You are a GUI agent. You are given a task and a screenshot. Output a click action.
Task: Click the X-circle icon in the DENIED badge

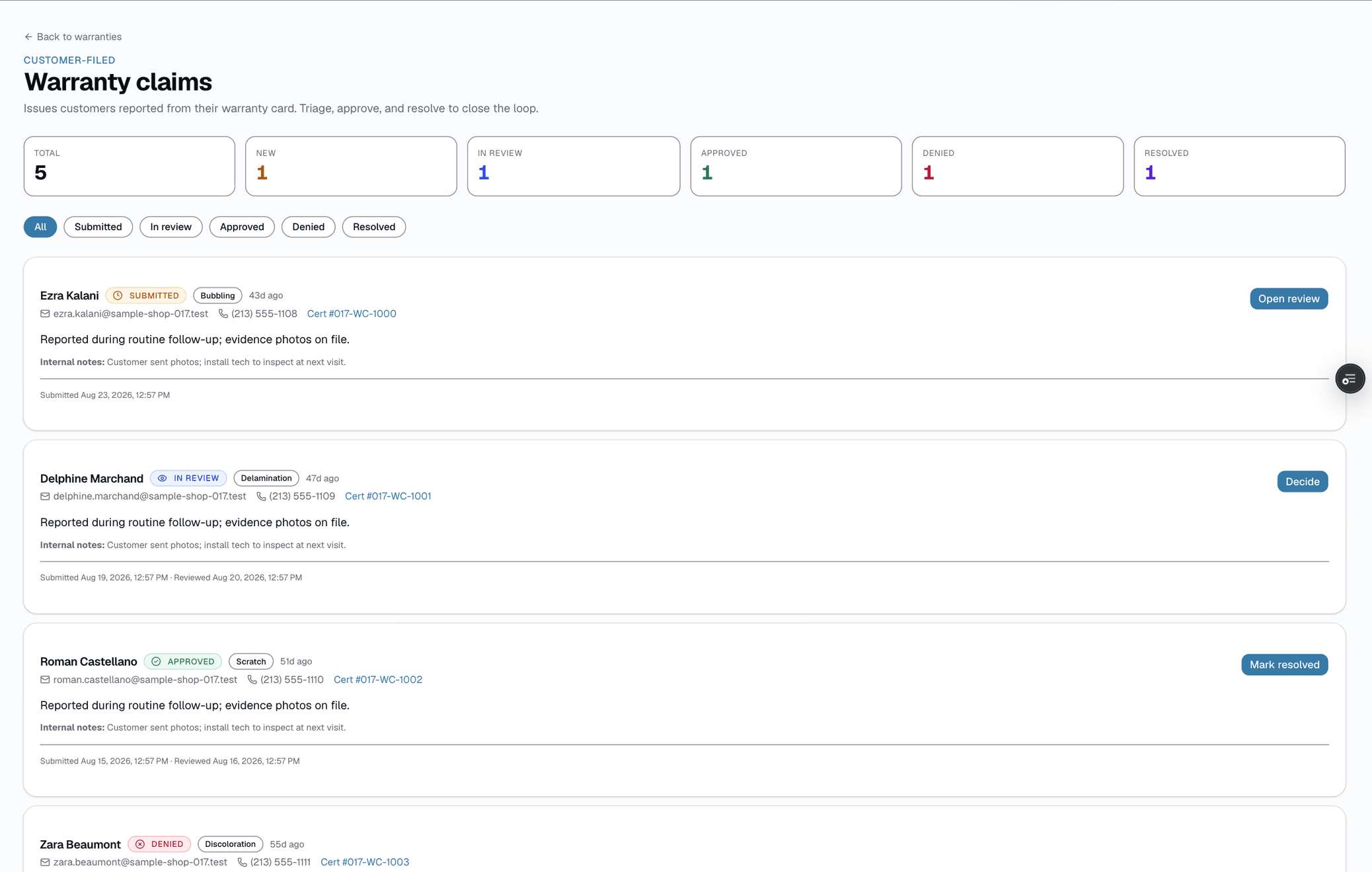140,844
